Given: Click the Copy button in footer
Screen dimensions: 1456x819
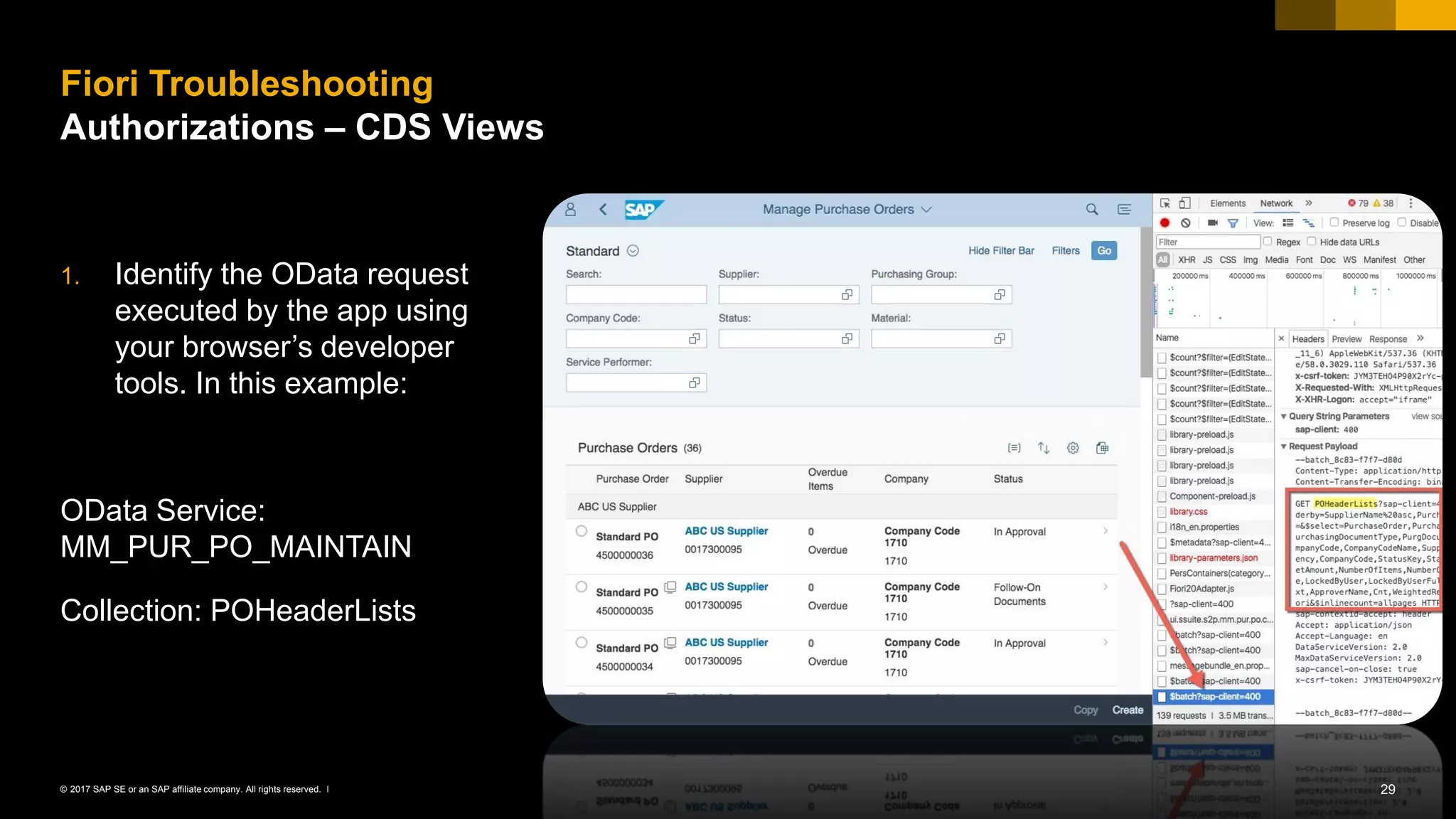Looking at the screenshot, I should click(x=1086, y=710).
